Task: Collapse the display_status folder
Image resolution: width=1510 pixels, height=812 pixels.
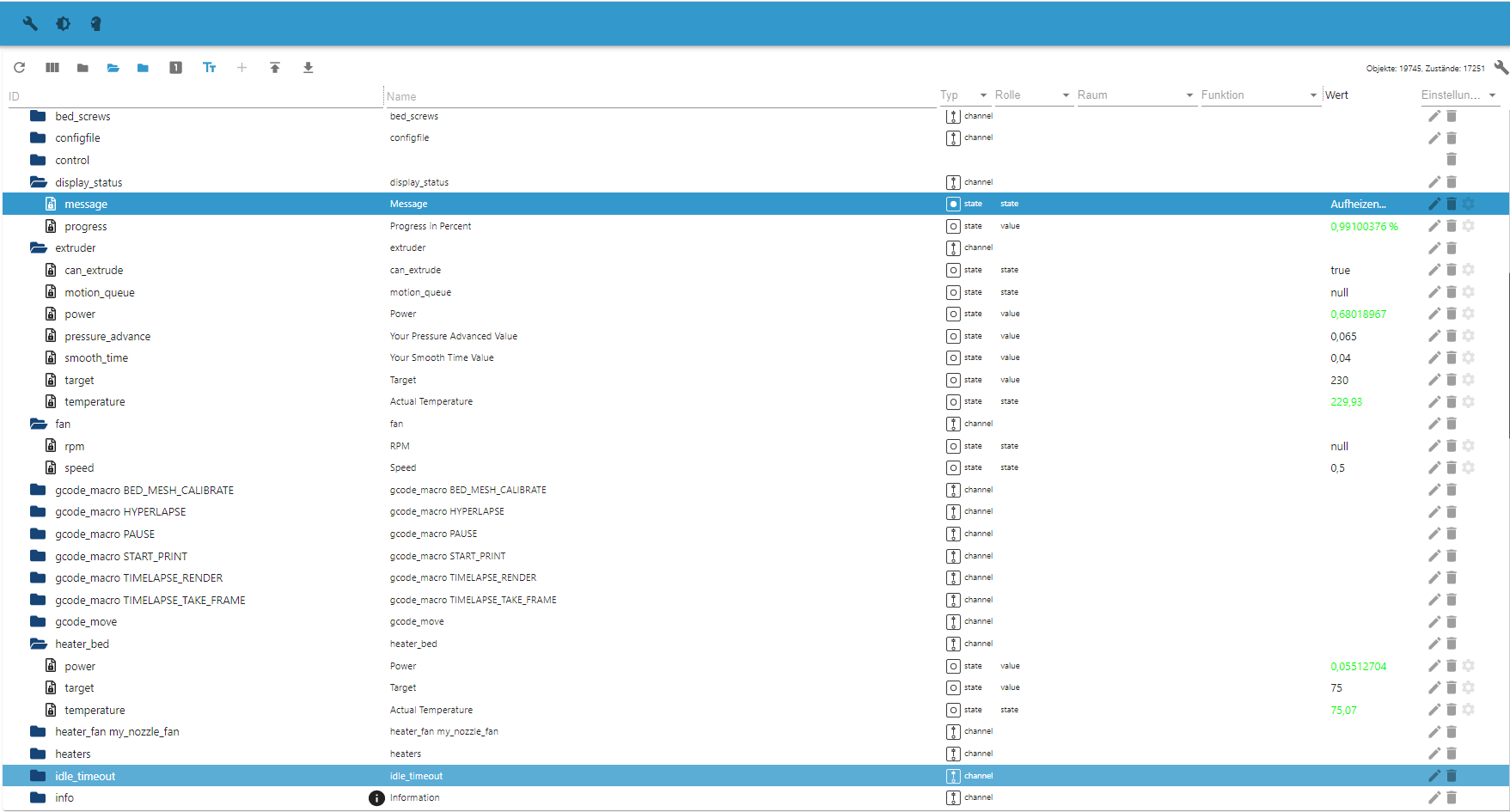Action: coord(38,182)
